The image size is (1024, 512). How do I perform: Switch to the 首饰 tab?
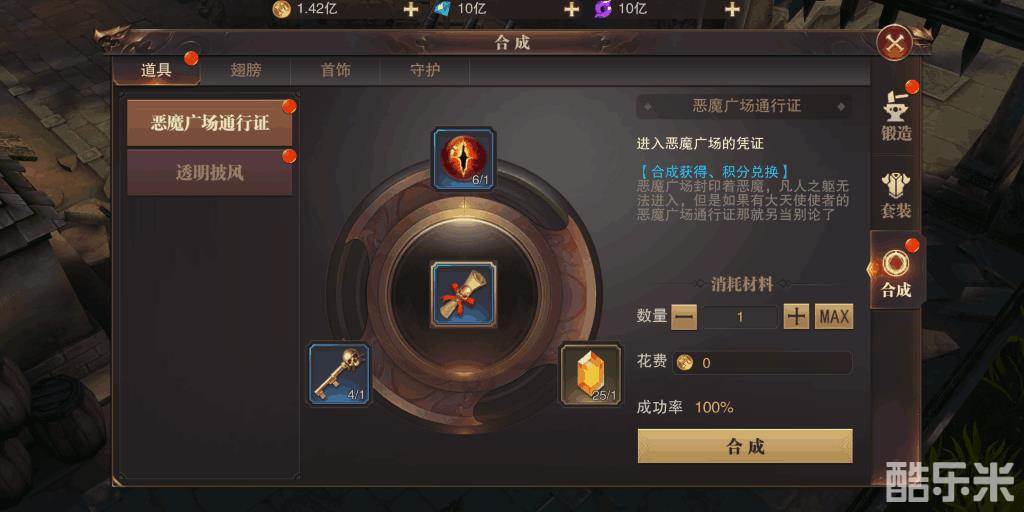tap(336, 71)
